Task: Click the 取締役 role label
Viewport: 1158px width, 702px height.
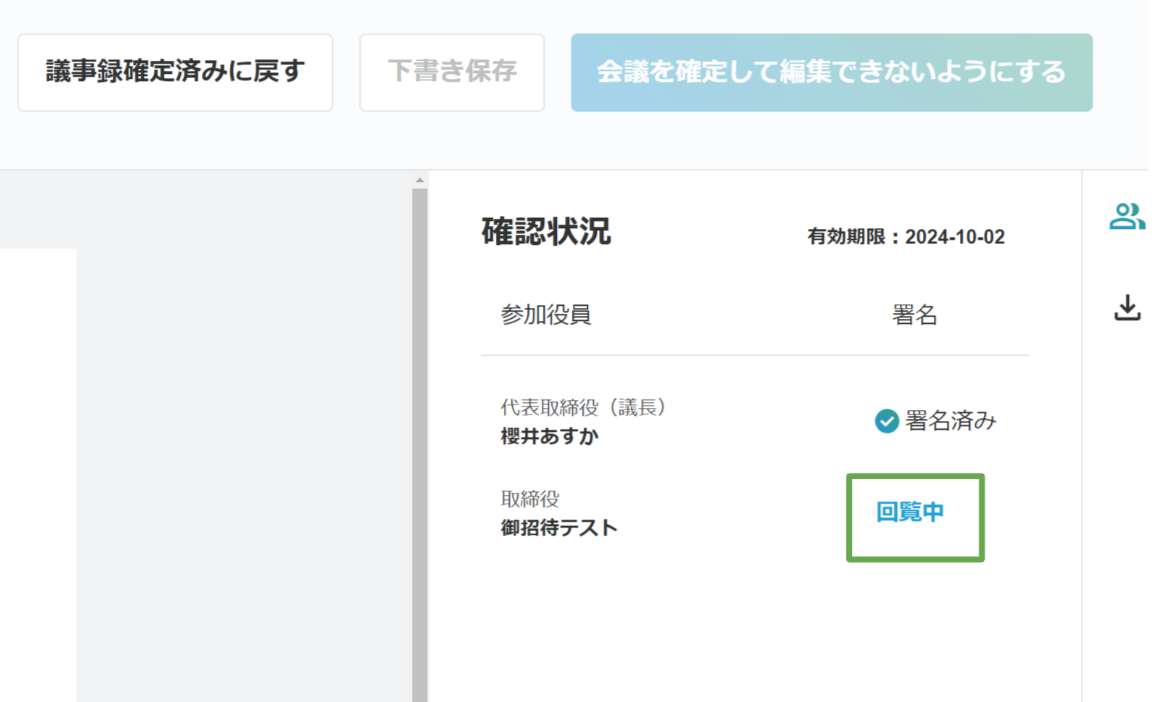Action: click(530, 499)
